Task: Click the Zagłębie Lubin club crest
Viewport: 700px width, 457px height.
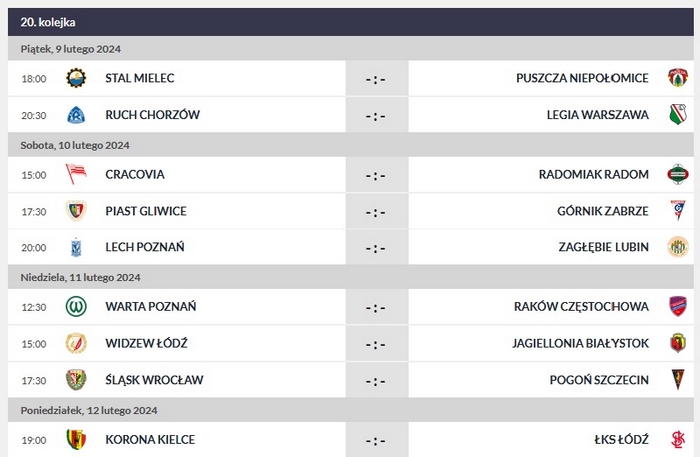Action: point(677,247)
